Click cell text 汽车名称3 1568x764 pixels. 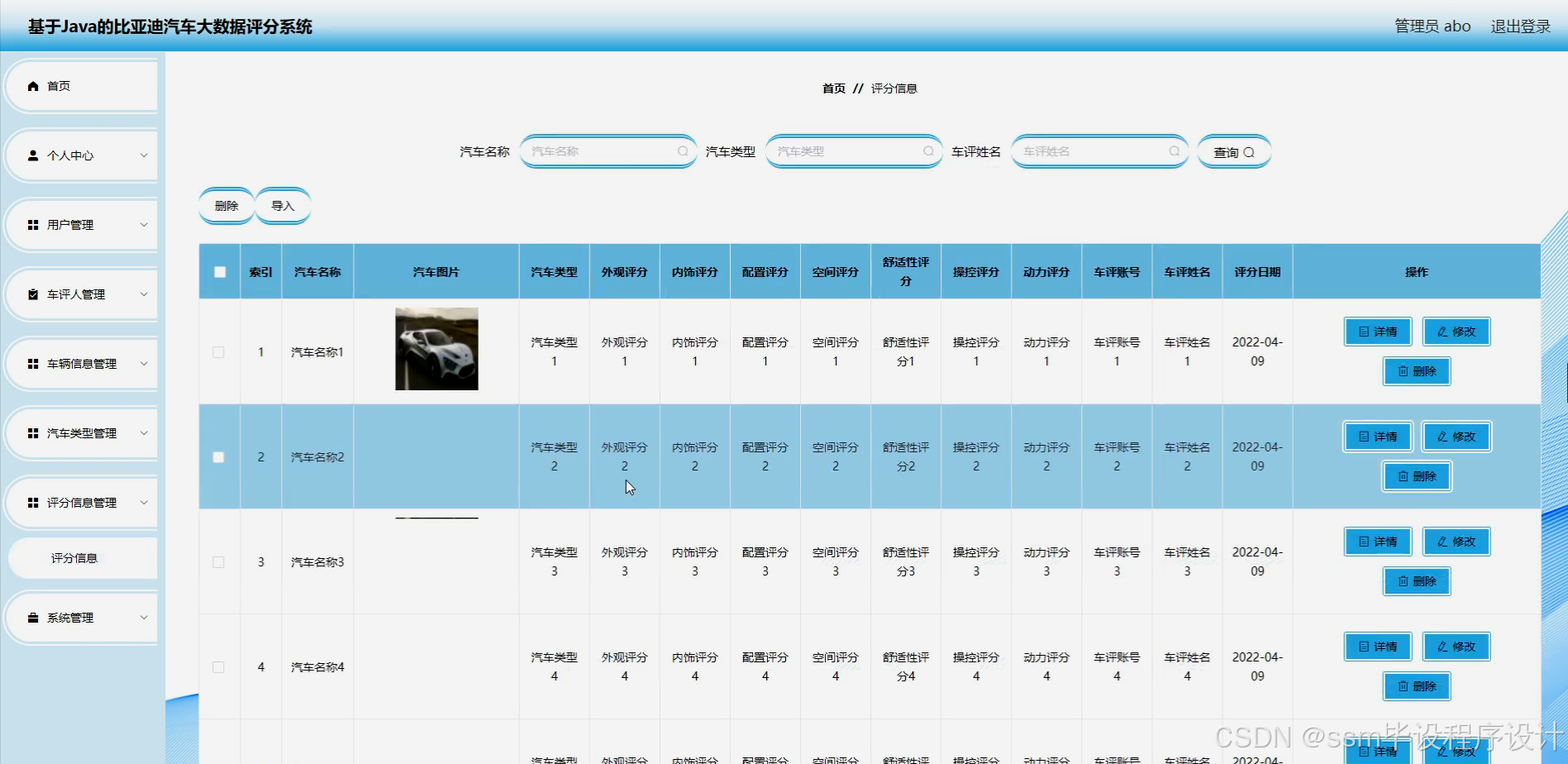point(317,562)
